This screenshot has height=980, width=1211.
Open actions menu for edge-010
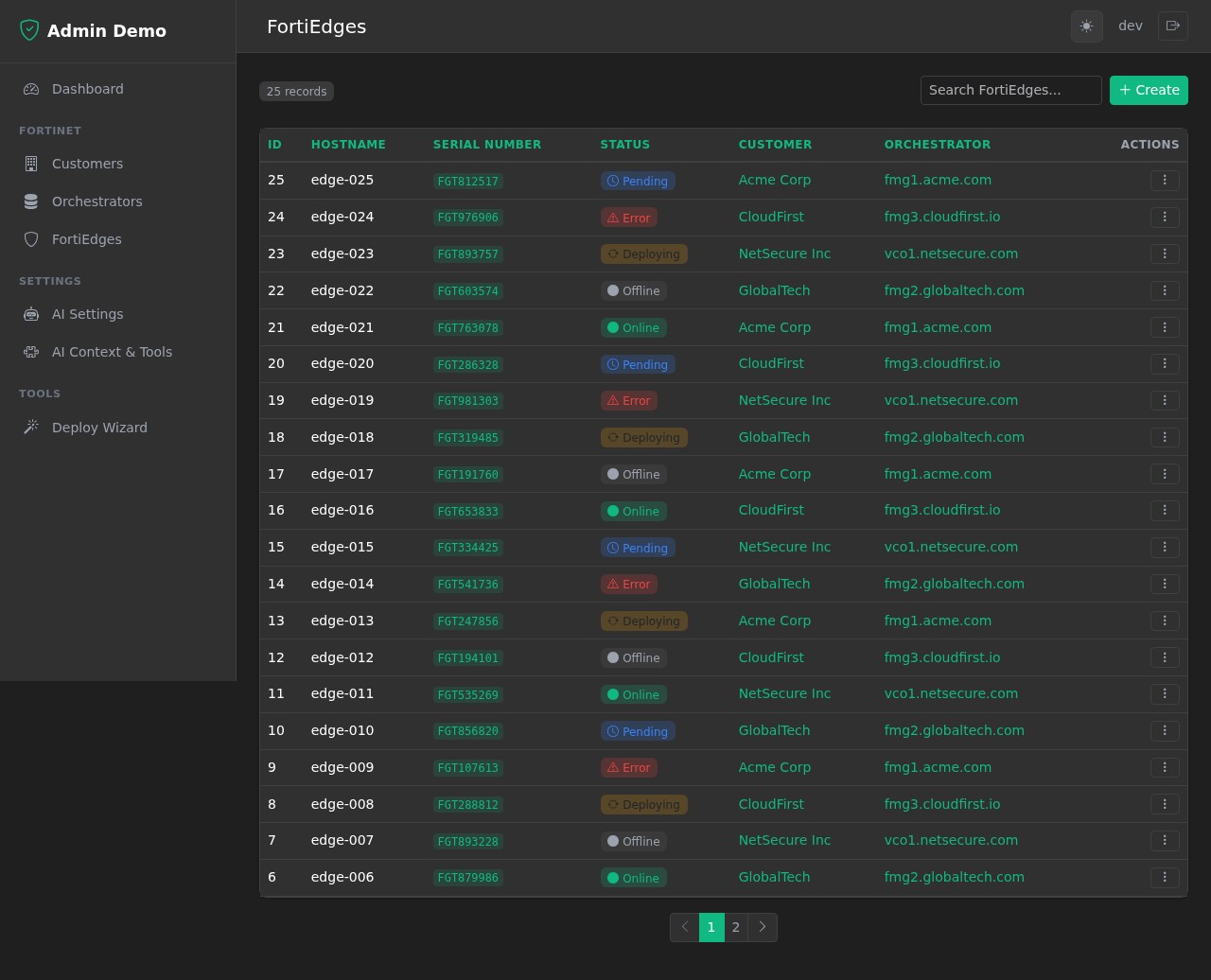[x=1165, y=730]
